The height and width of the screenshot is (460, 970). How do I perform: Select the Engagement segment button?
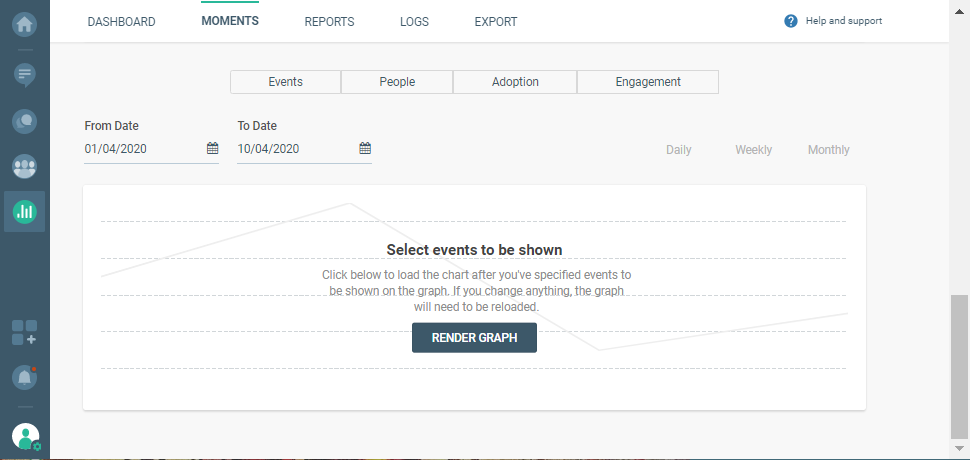point(648,82)
